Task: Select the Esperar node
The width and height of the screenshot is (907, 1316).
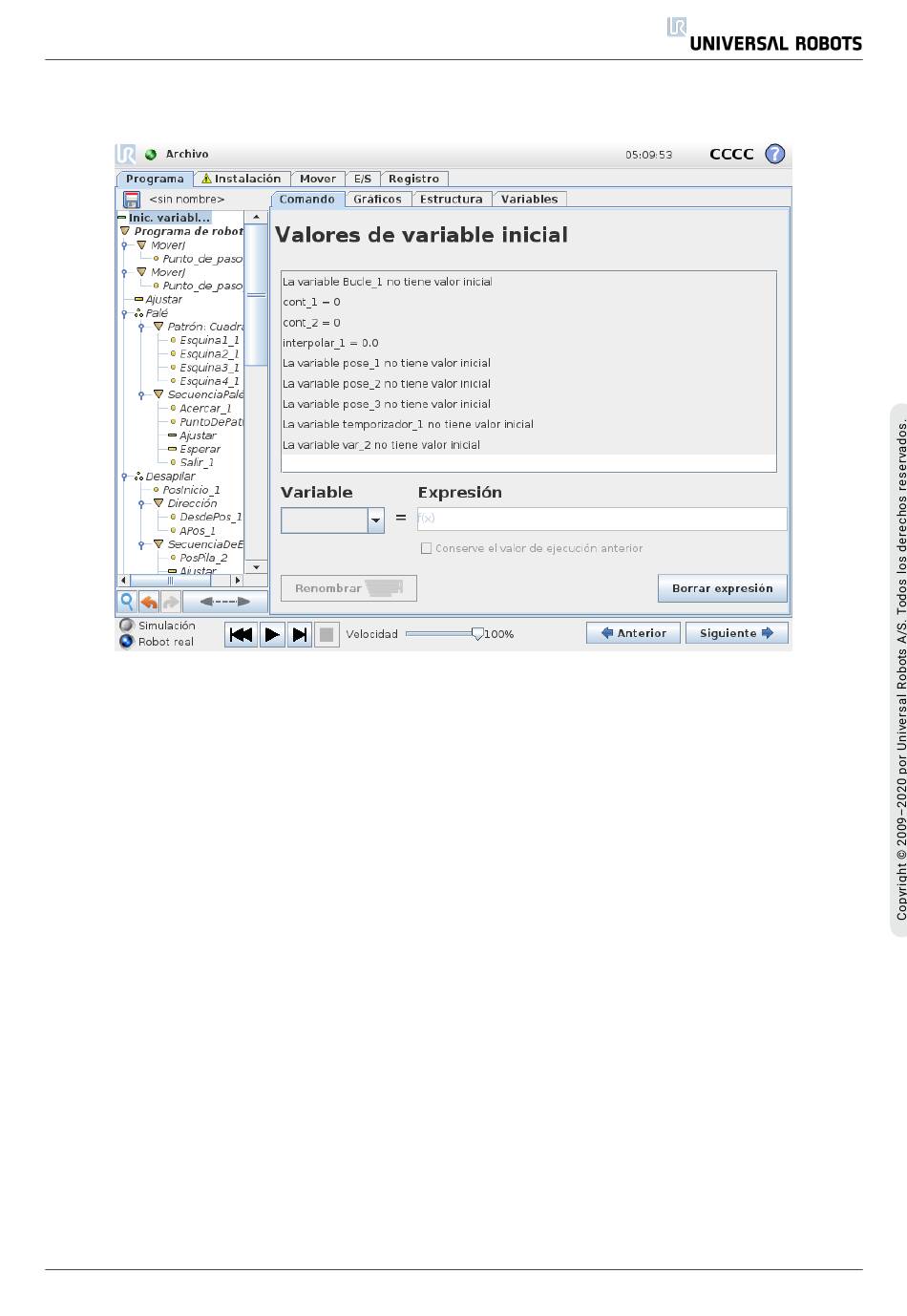Action: tap(200, 449)
